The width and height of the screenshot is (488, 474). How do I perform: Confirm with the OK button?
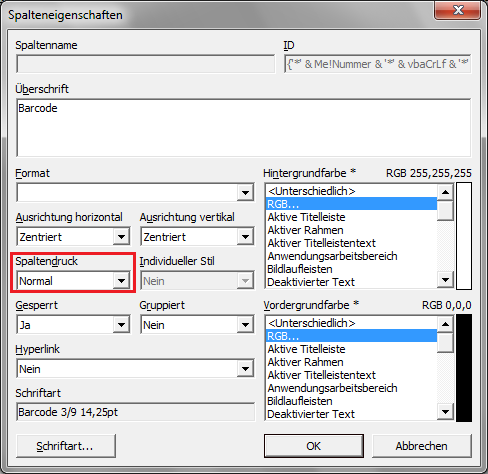pos(314,446)
